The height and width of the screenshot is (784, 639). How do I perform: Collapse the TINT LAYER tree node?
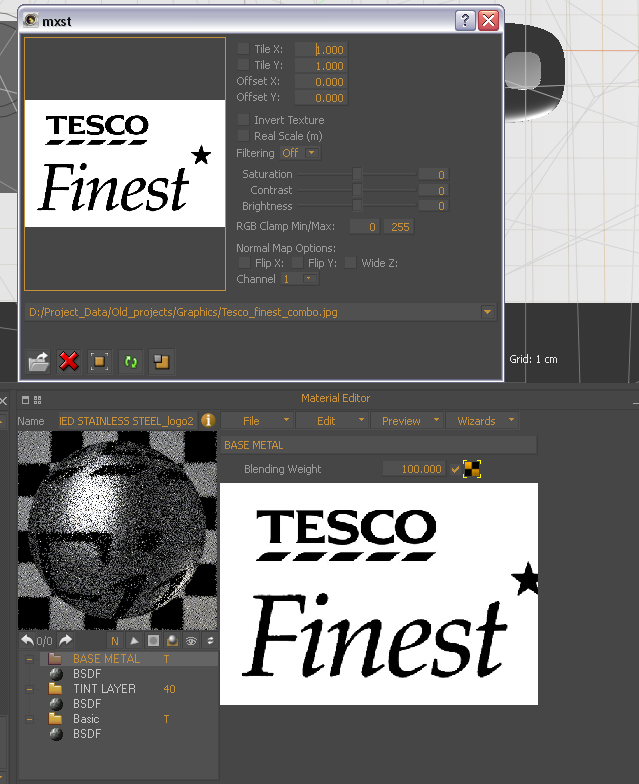[x=30, y=689]
